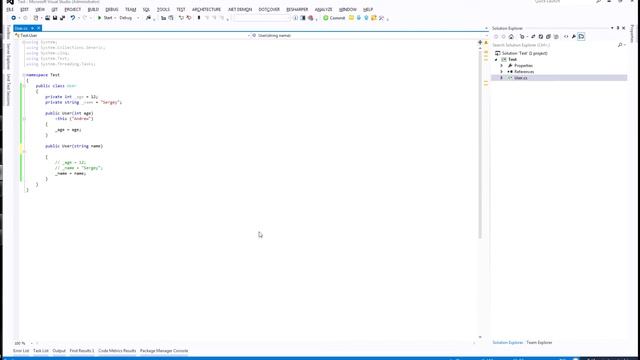Open the FILE menu
640x360 pixels.
10,9
